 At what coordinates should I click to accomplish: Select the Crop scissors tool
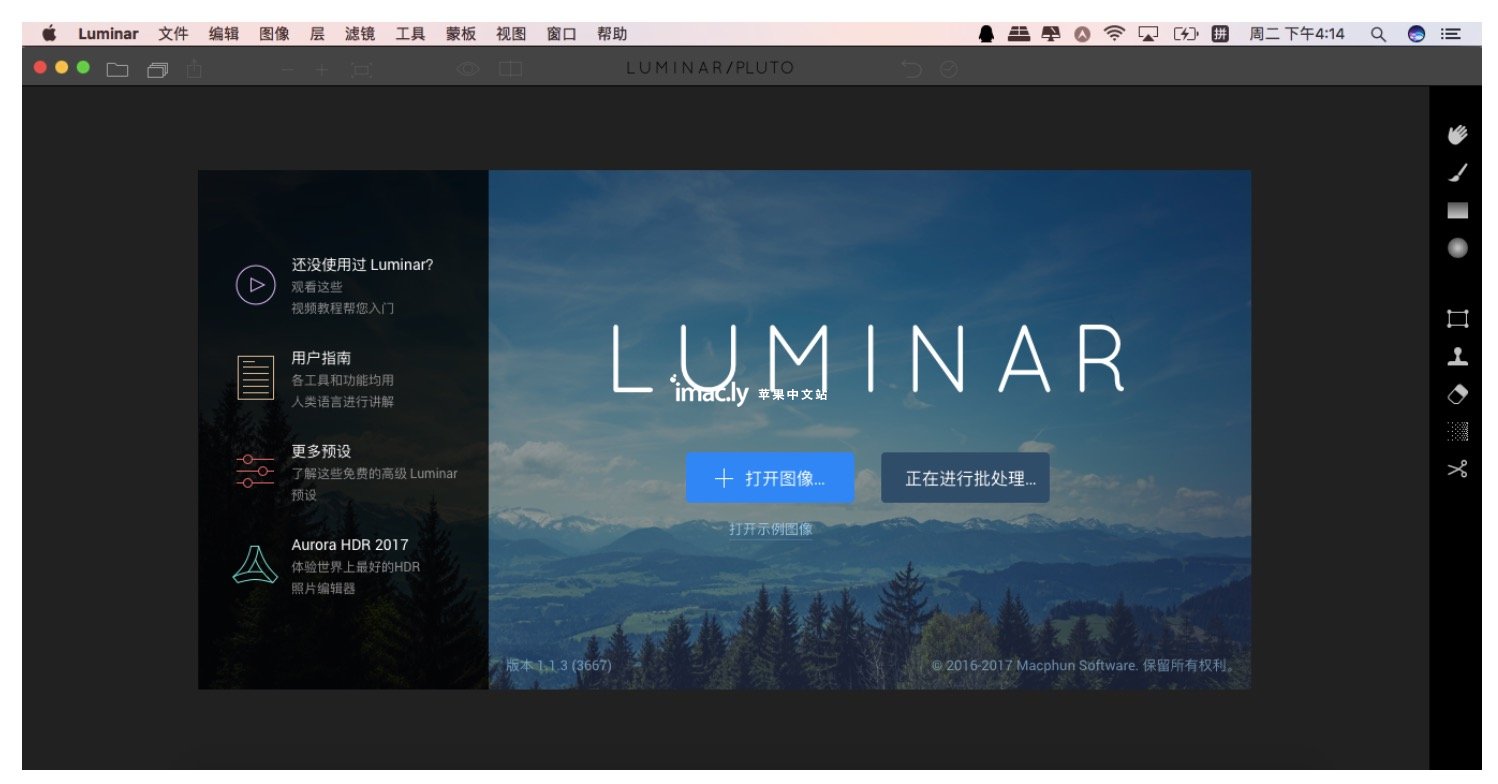(x=1457, y=468)
